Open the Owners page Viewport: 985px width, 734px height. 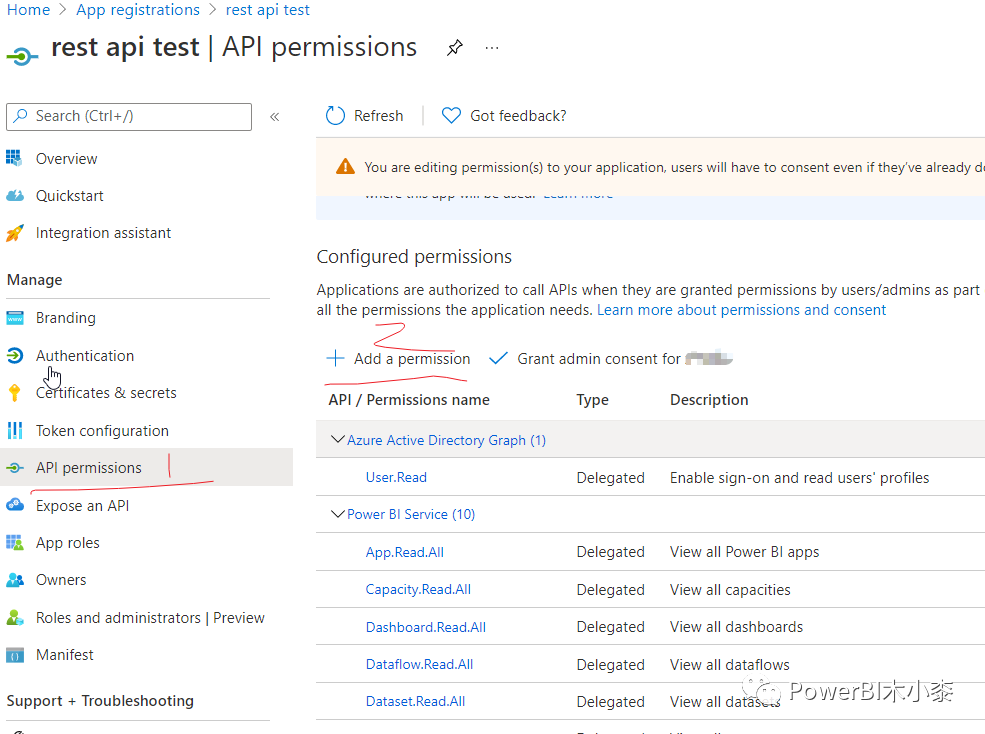click(x=61, y=580)
